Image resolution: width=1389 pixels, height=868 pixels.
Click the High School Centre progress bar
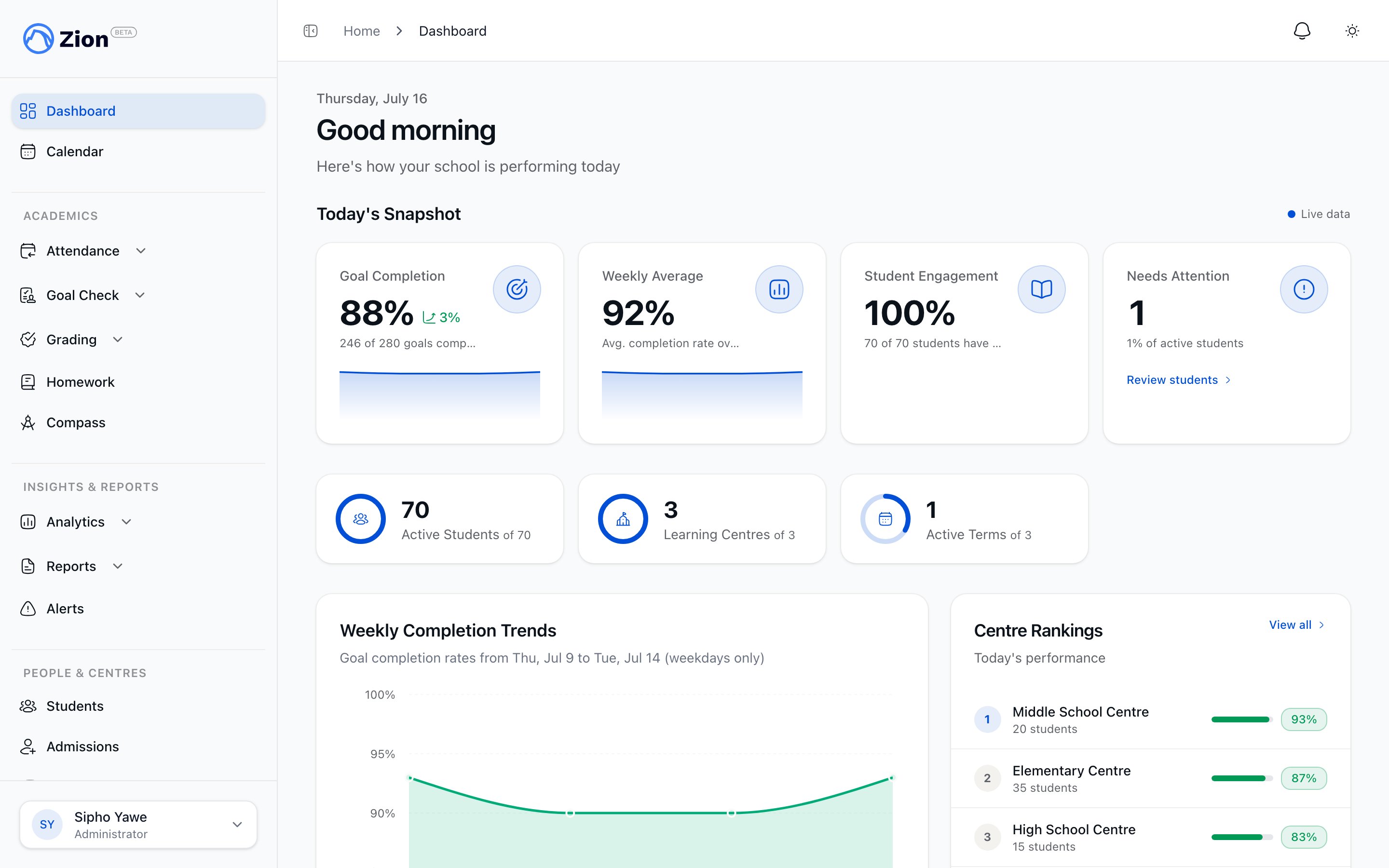(1241, 837)
